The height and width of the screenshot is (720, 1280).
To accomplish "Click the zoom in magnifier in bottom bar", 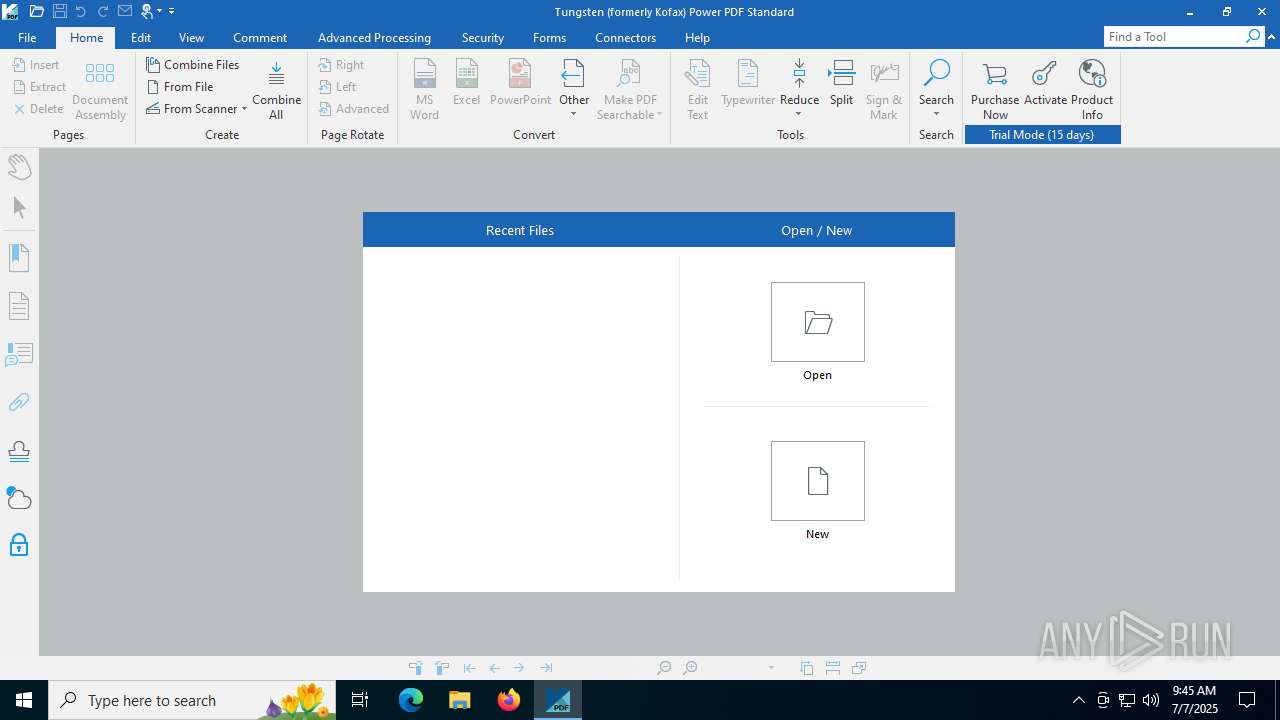I will [x=690, y=668].
